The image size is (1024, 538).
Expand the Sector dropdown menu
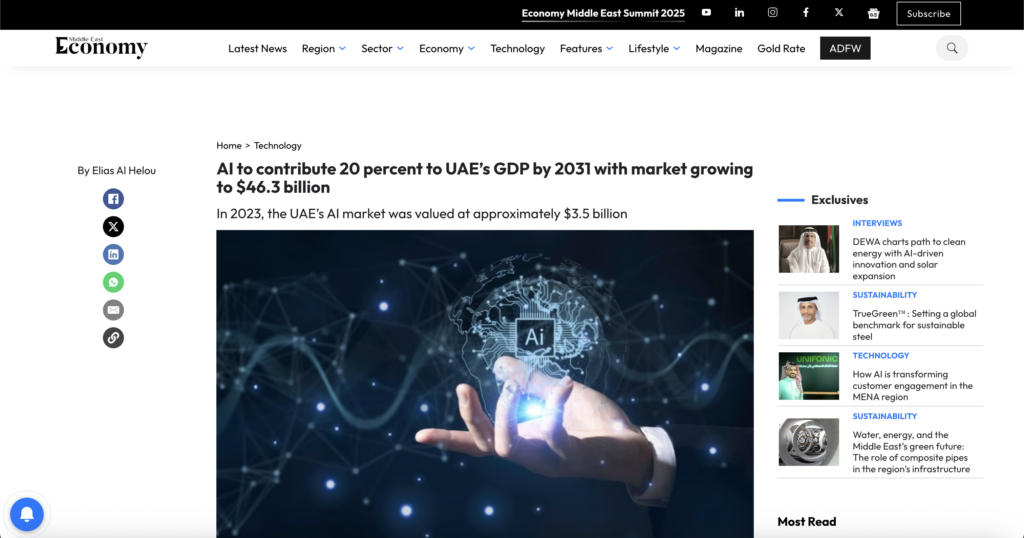382,49
